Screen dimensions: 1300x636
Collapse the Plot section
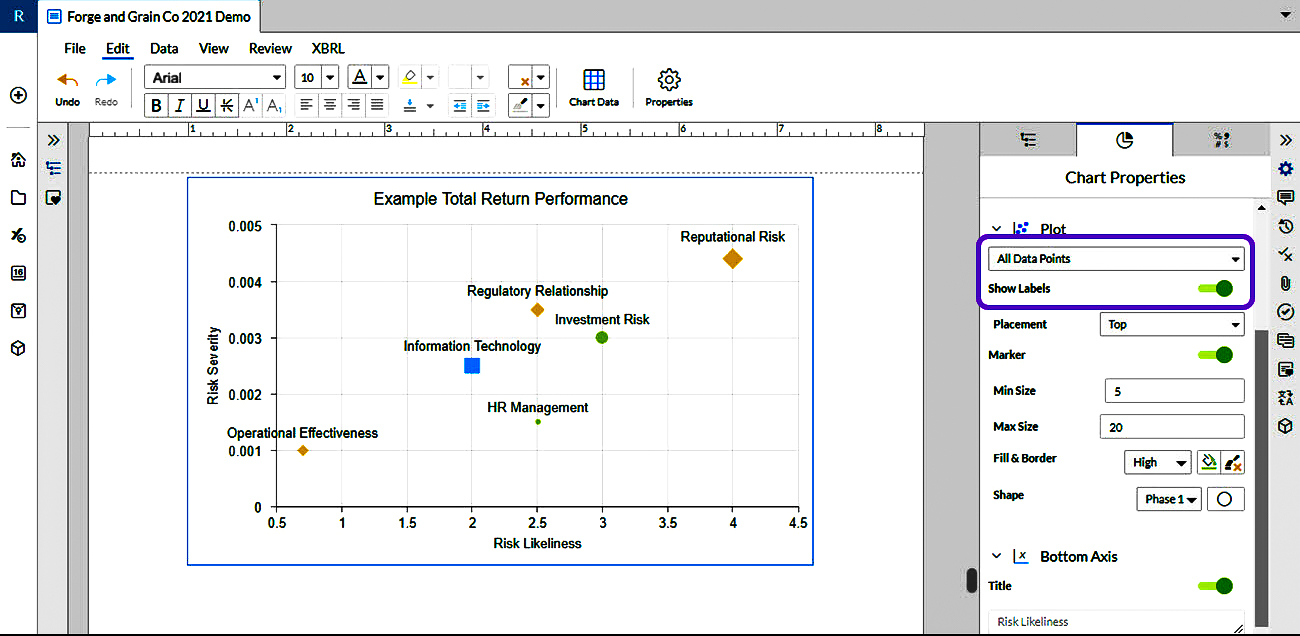pos(996,229)
